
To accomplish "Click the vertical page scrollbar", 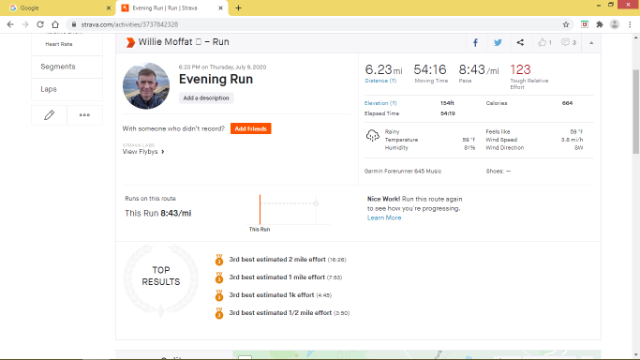I will pos(636,111).
